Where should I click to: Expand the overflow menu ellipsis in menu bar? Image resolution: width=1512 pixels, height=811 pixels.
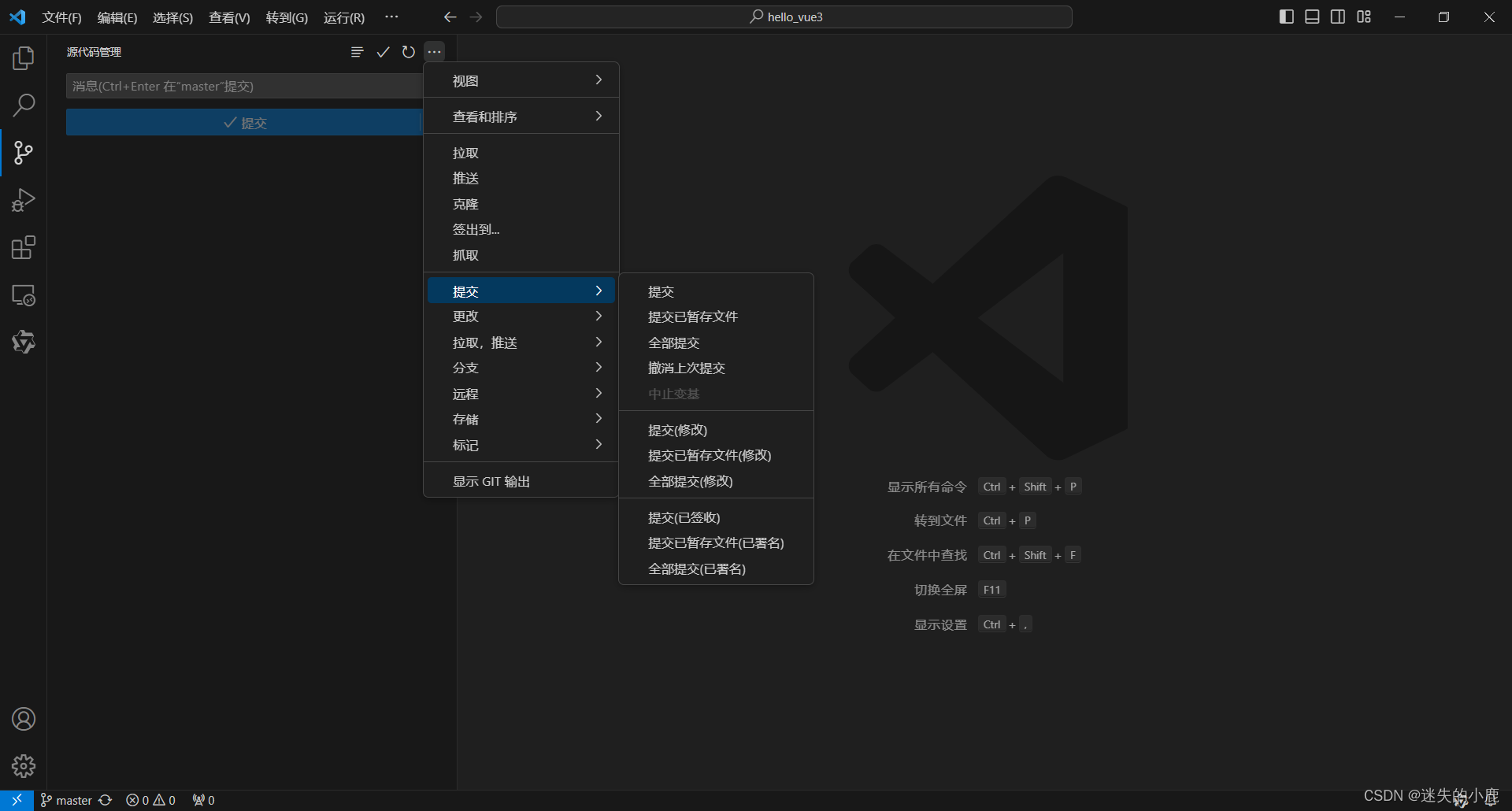coord(391,17)
